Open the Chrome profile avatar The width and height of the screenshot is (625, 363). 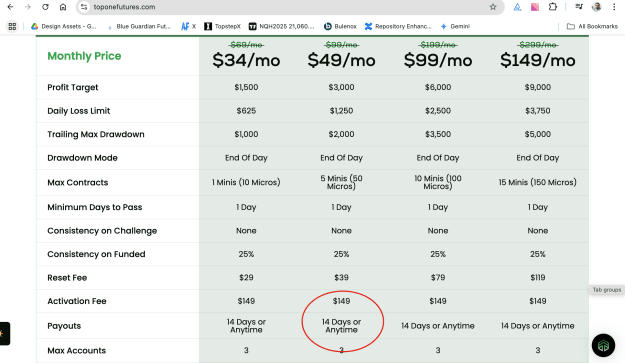tap(597, 7)
